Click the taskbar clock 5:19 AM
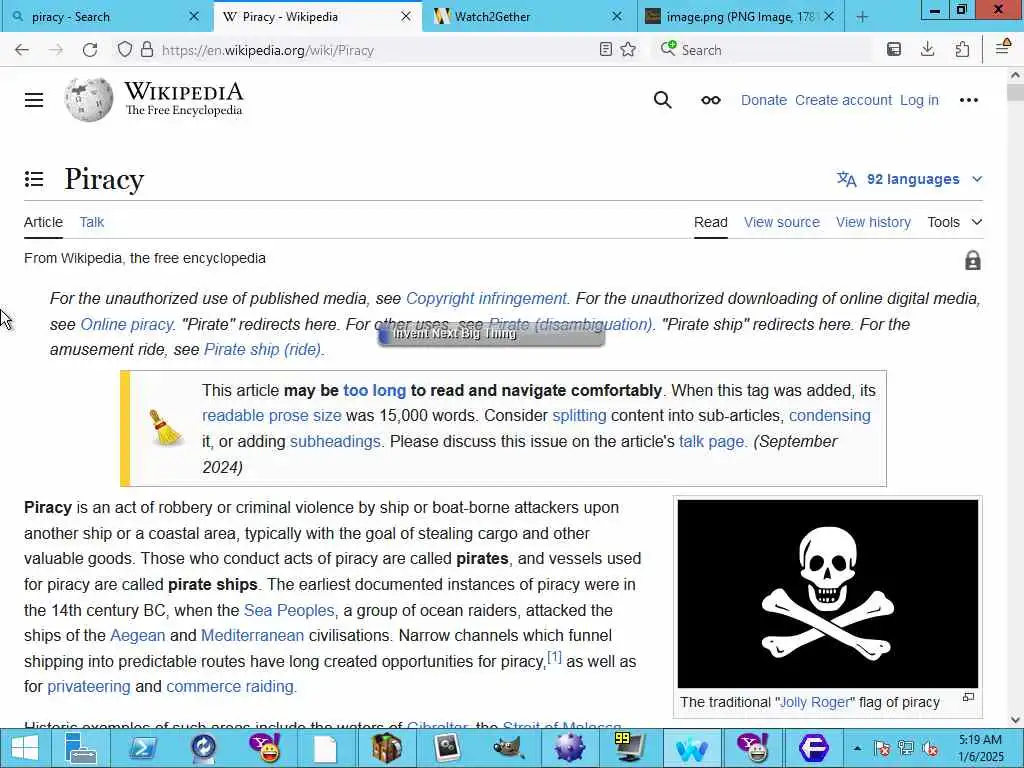 click(x=980, y=740)
